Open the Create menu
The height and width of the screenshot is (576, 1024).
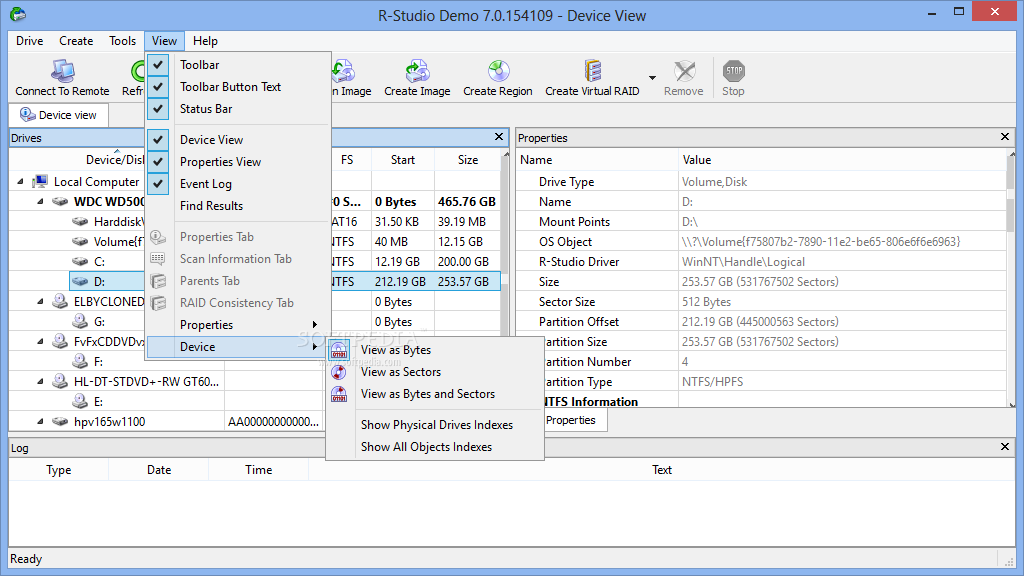76,40
